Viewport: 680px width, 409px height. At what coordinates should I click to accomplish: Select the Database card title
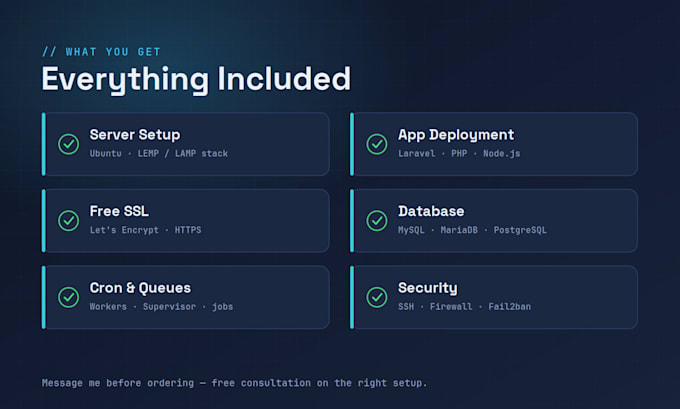point(431,211)
